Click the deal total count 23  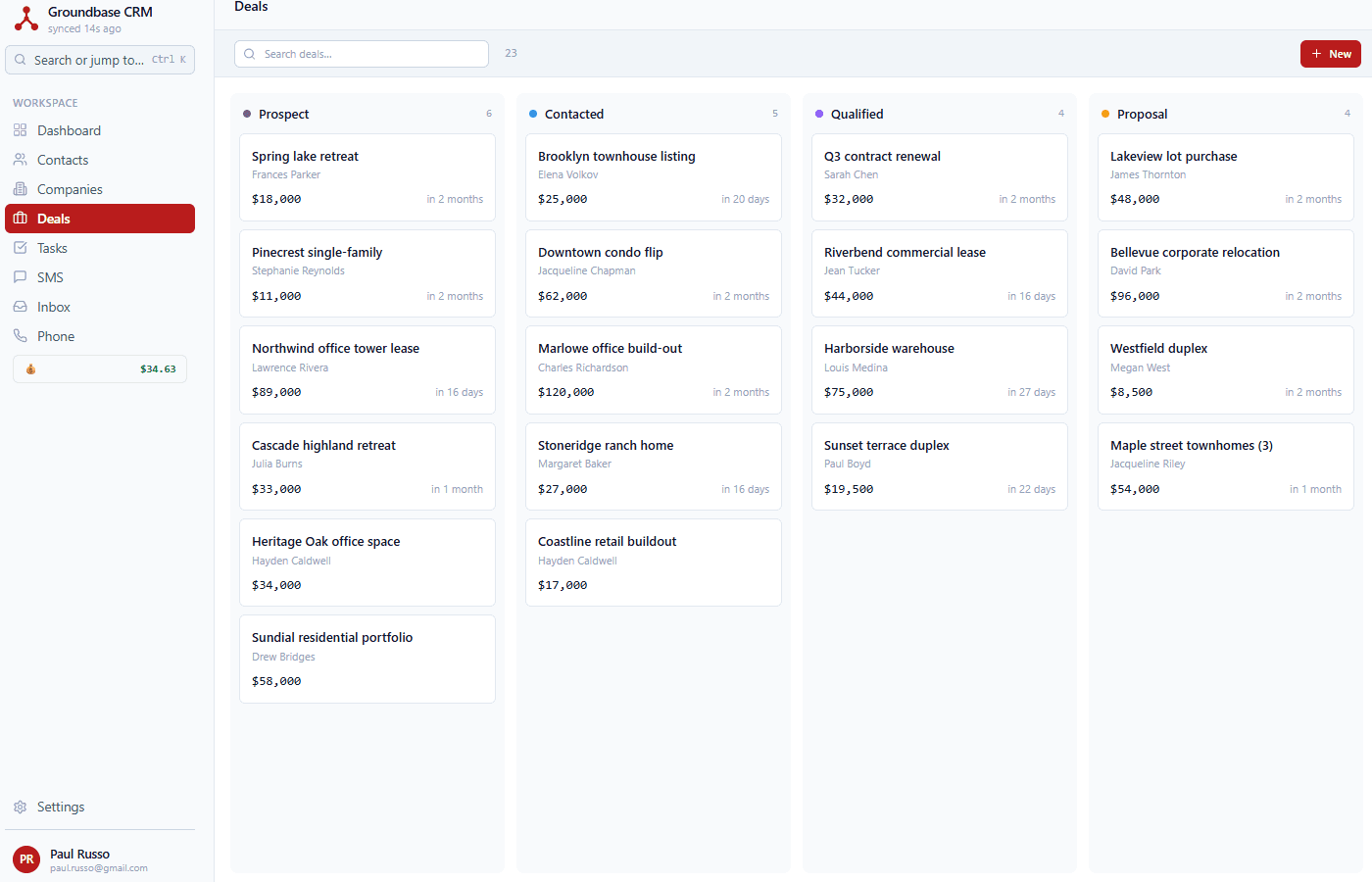point(511,53)
